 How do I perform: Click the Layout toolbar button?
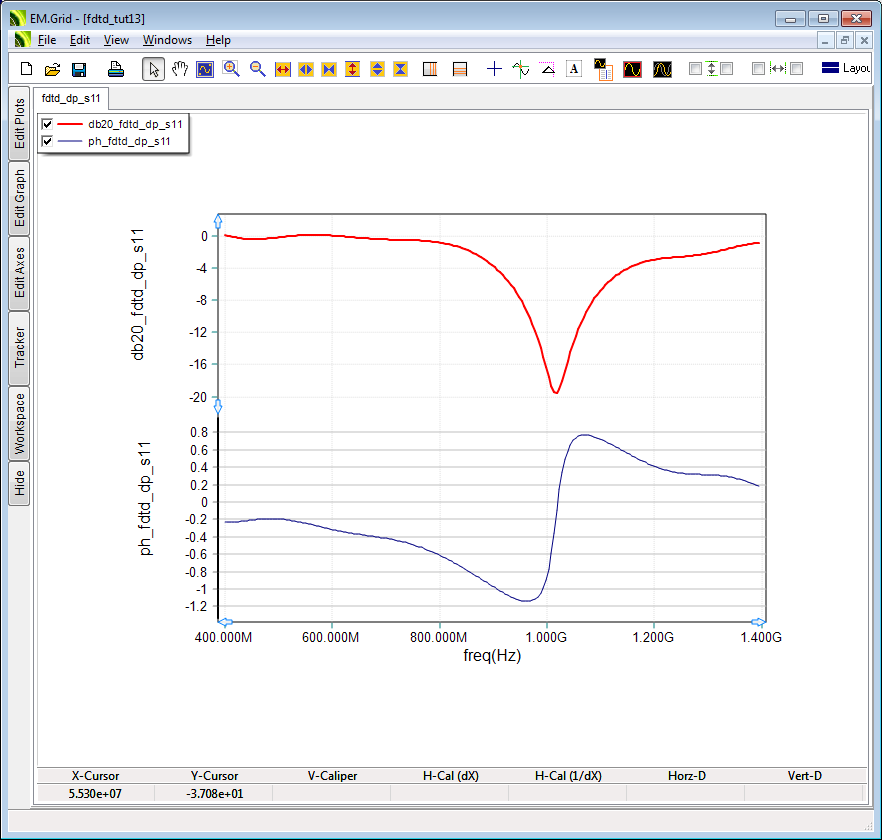coord(844,69)
